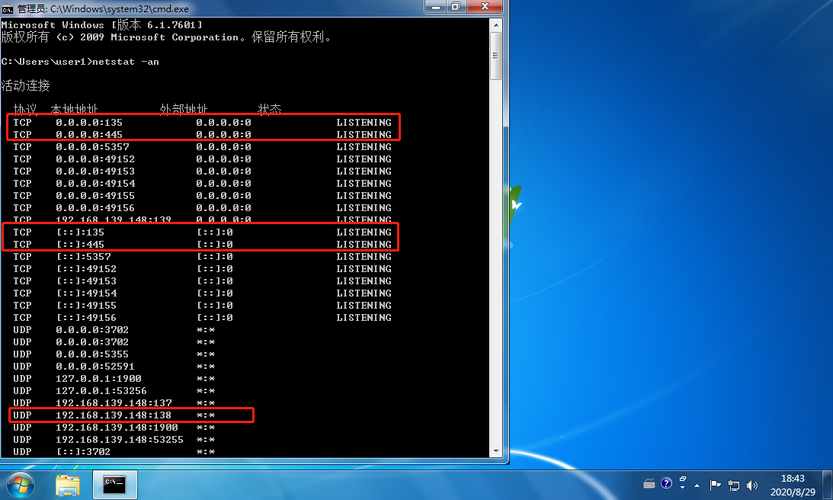Click IPv6 address [::]:49153
Screen dimensions: 833x500
click(x=86, y=281)
